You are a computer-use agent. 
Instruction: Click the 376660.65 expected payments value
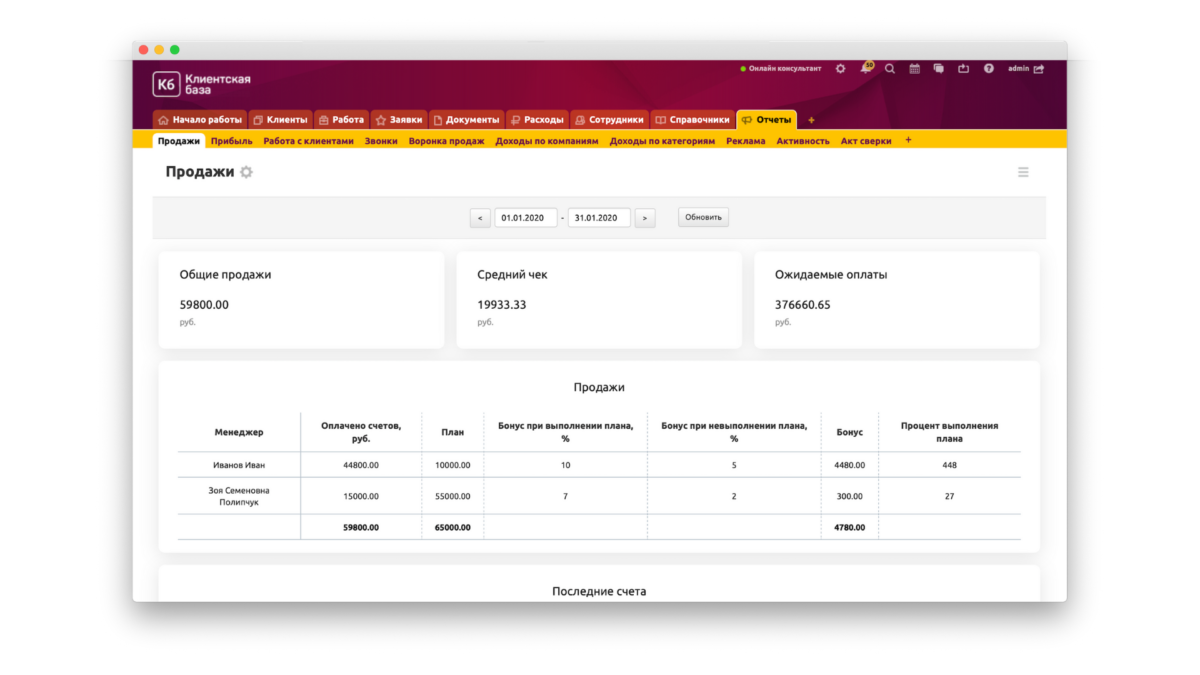[x=803, y=305]
